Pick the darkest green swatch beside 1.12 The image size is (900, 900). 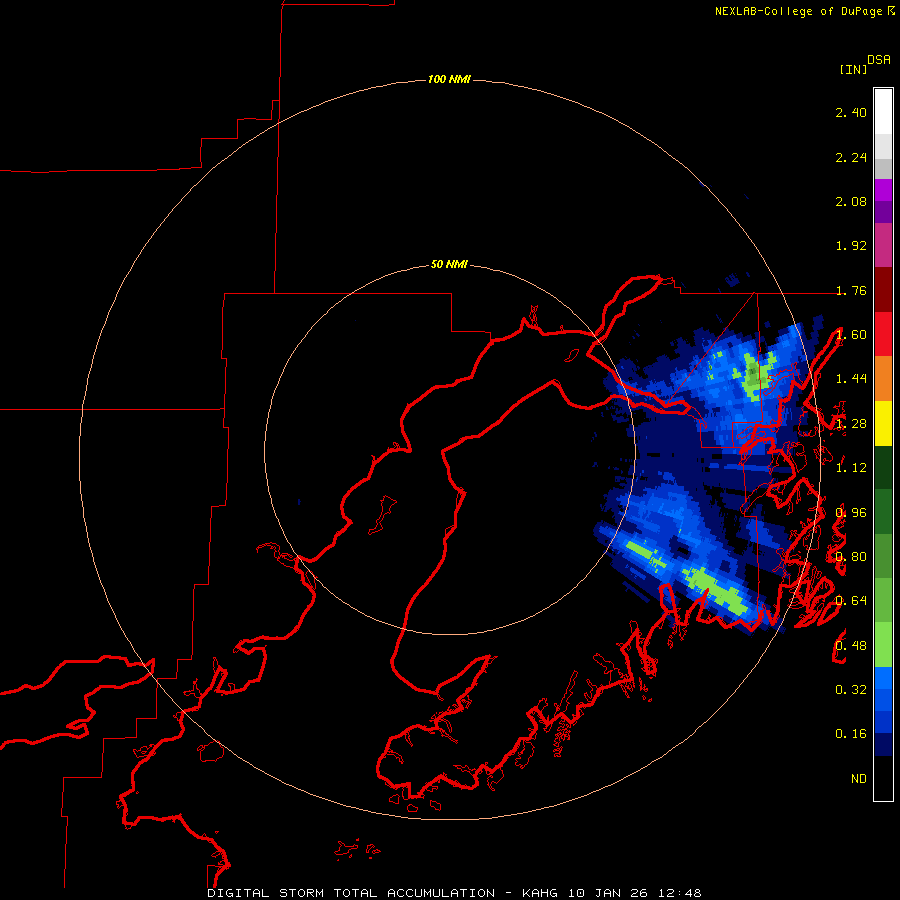point(883,467)
